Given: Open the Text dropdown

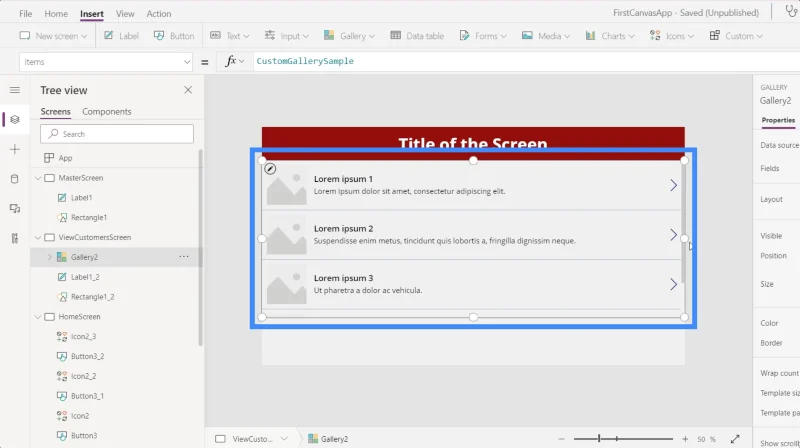Looking at the screenshot, I should 230,36.
